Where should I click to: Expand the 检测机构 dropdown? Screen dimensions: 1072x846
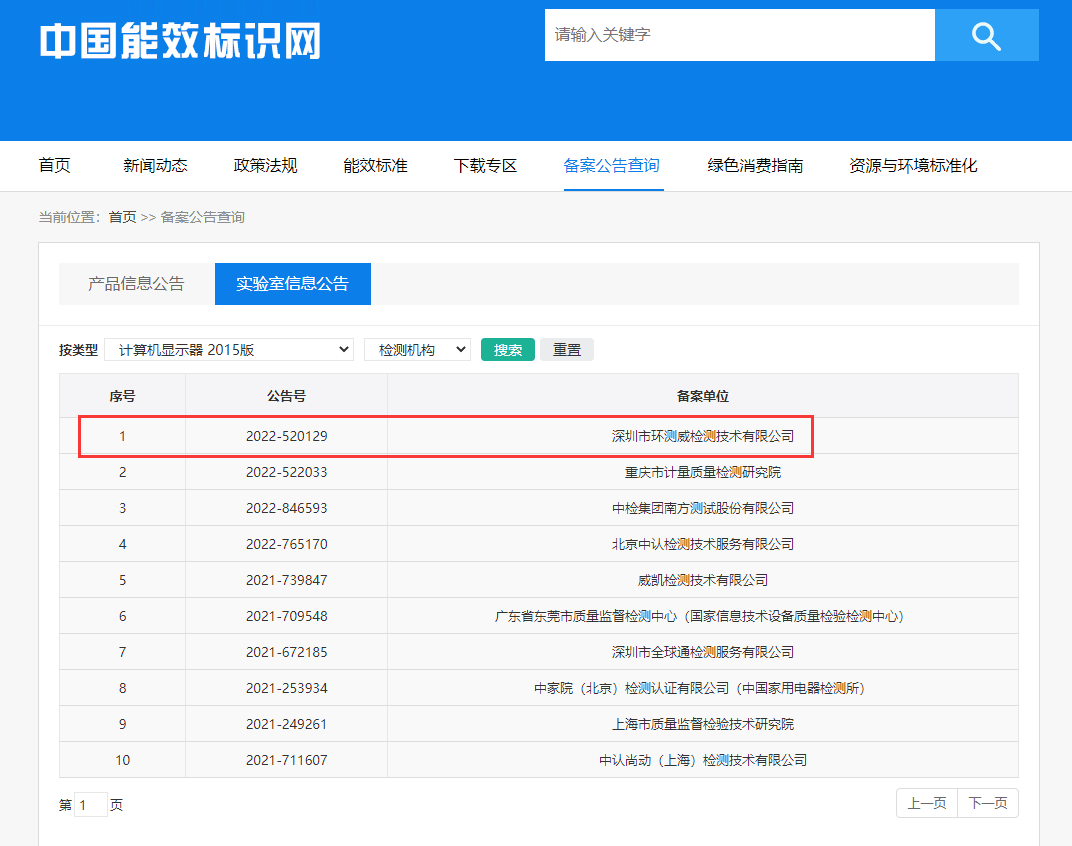point(417,349)
